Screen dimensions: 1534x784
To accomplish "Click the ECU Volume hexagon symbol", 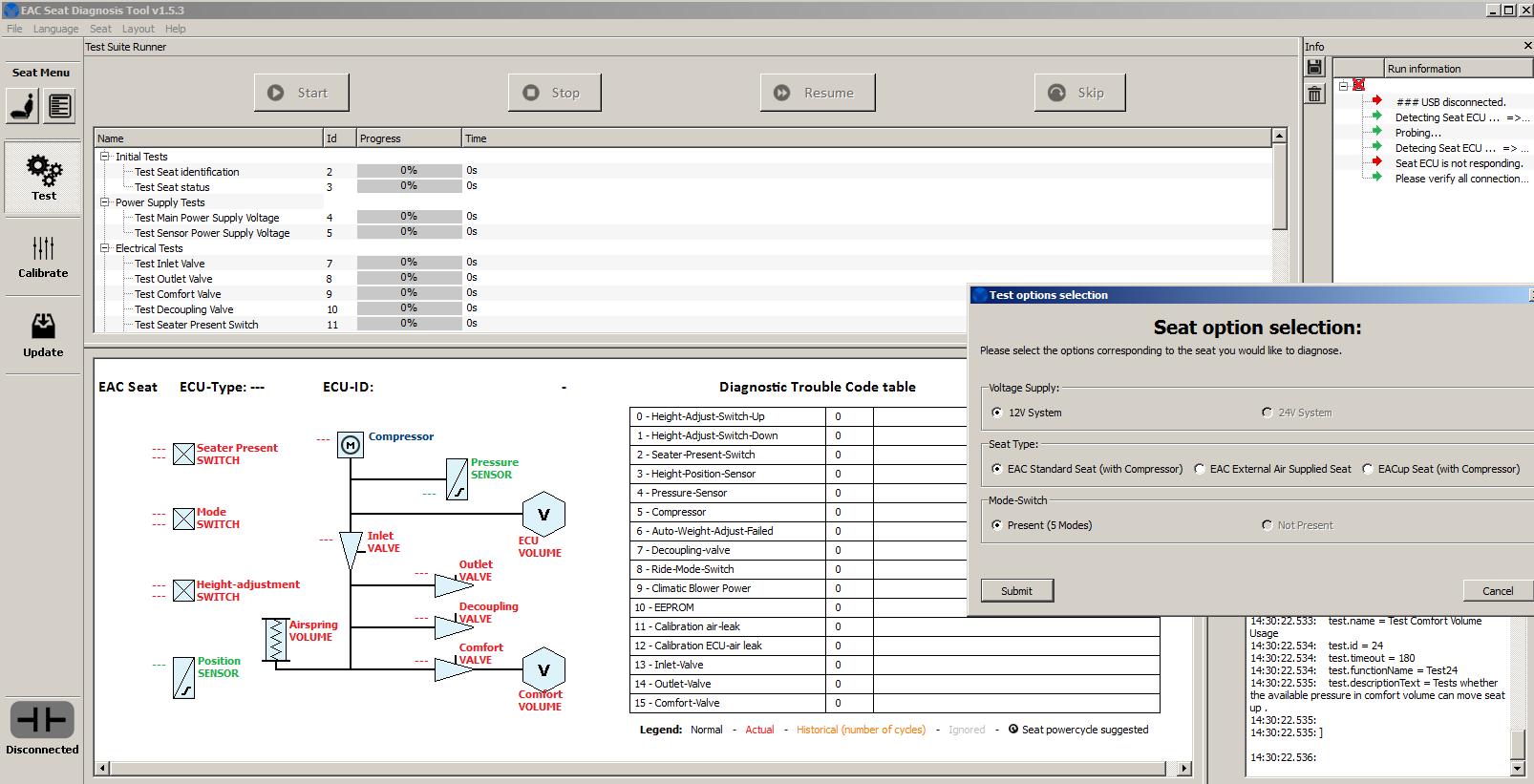I will pos(543,514).
